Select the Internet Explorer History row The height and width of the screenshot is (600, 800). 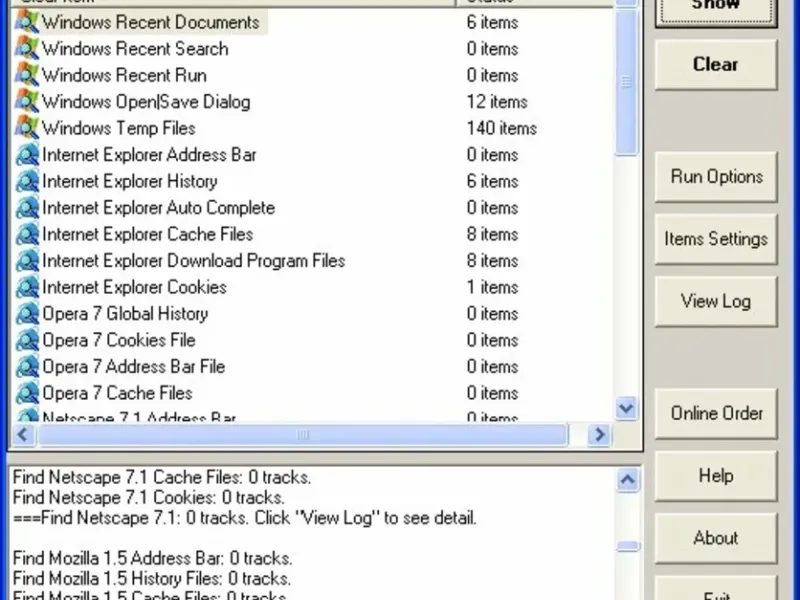[x=312, y=181]
